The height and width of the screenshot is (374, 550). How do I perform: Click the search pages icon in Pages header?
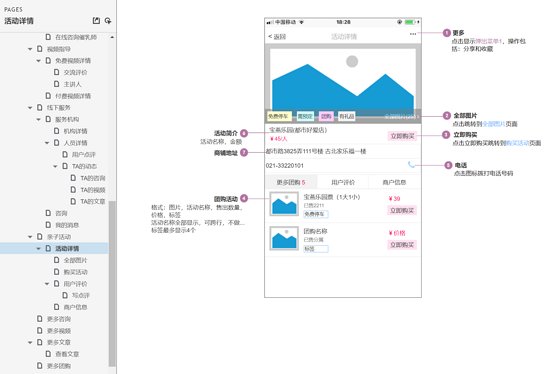point(108,21)
